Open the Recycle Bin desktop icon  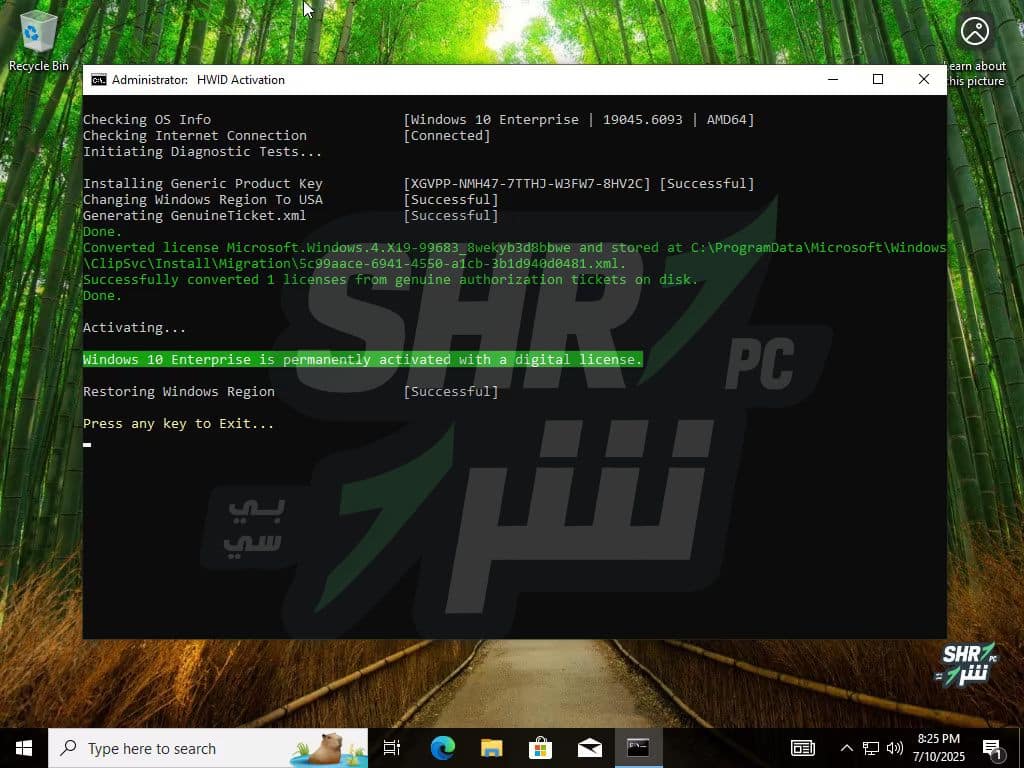[38, 40]
